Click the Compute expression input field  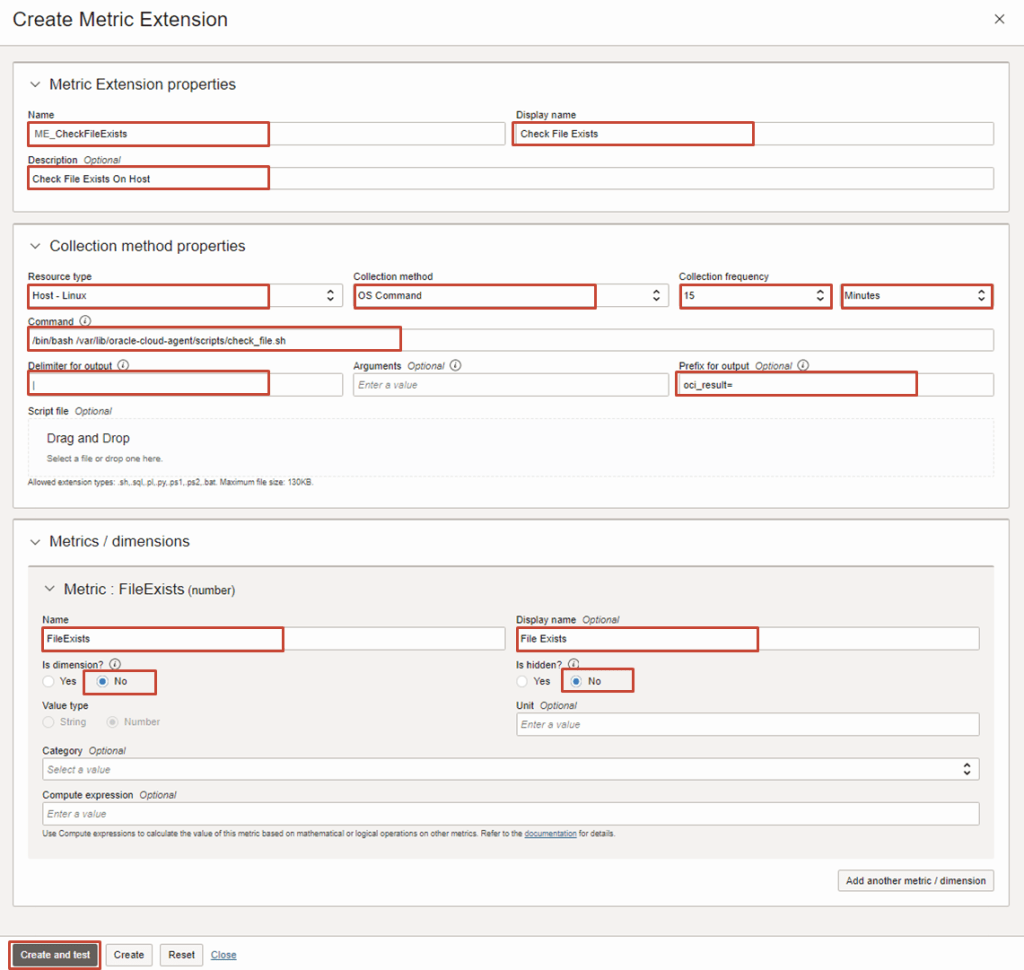click(x=510, y=814)
